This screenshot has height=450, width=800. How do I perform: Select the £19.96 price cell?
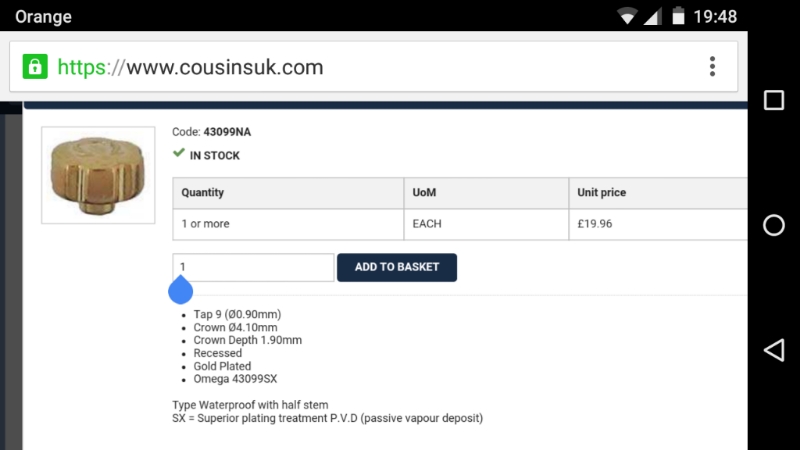pyautogui.click(x=595, y=224)
